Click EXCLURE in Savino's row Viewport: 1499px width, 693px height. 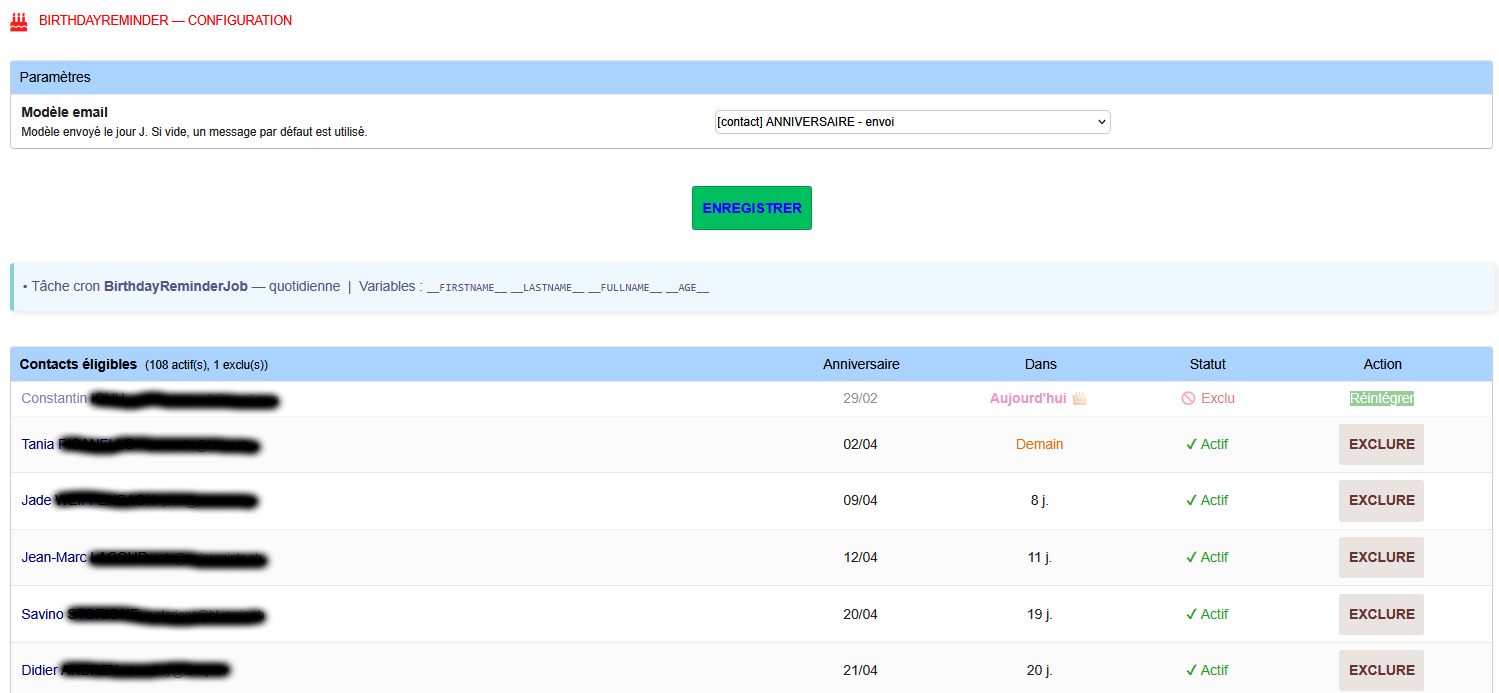1381,614
